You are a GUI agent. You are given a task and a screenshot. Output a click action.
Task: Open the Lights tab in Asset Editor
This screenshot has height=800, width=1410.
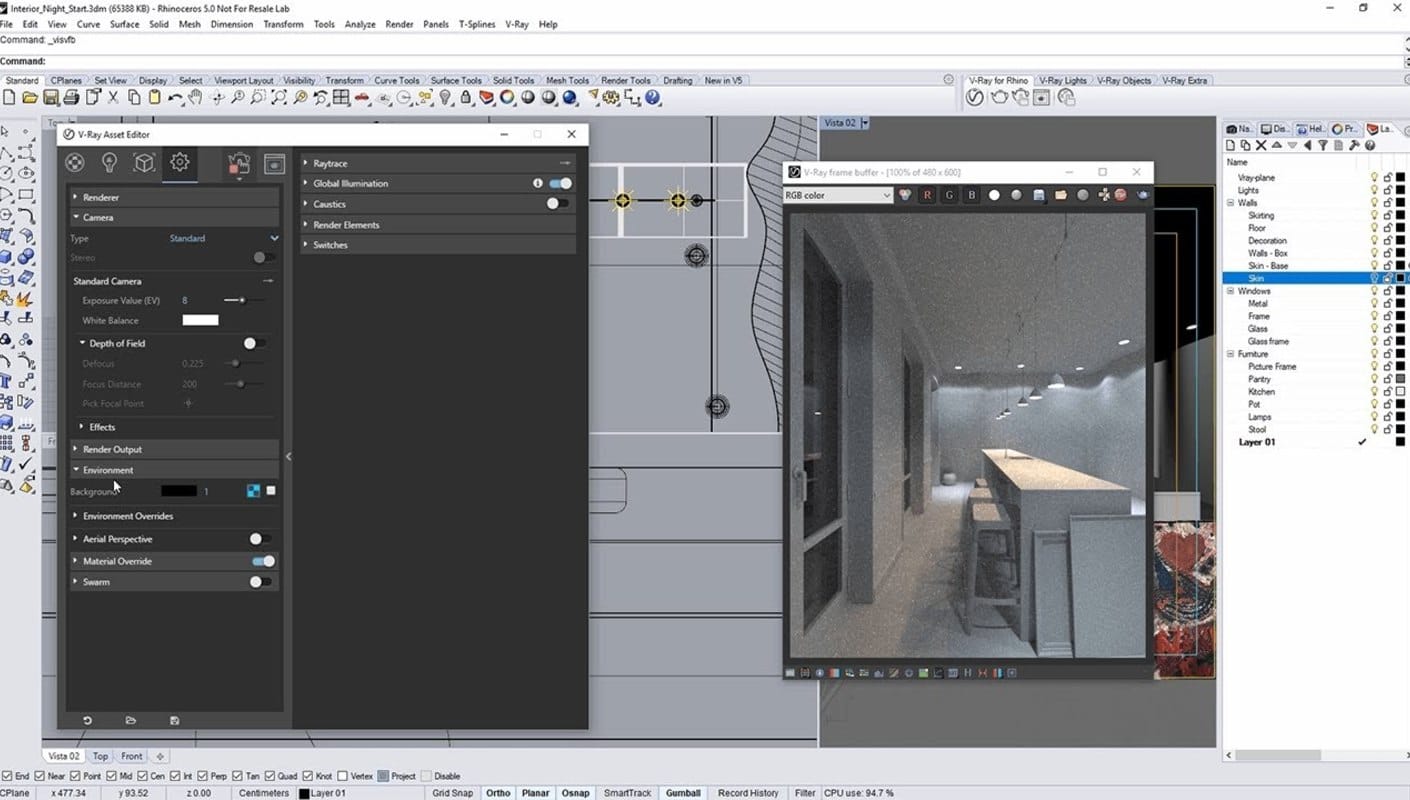click(110, 163)
